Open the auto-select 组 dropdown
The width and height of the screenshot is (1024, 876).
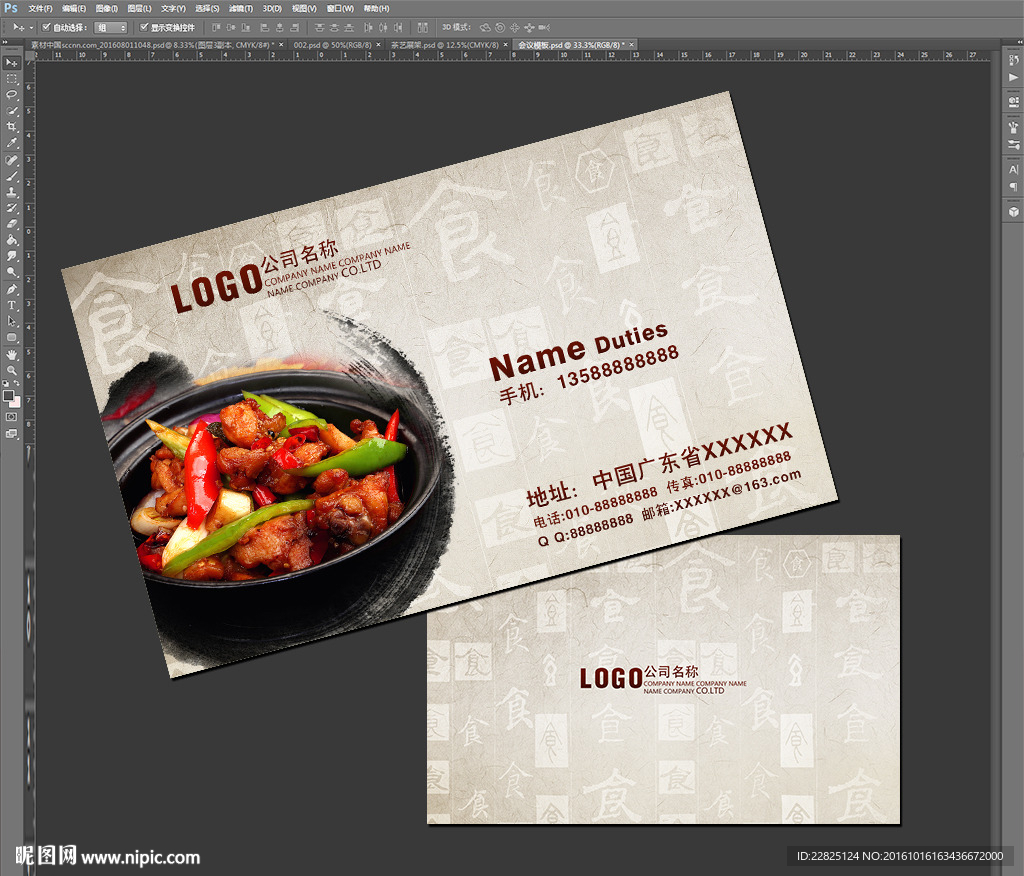110,27
